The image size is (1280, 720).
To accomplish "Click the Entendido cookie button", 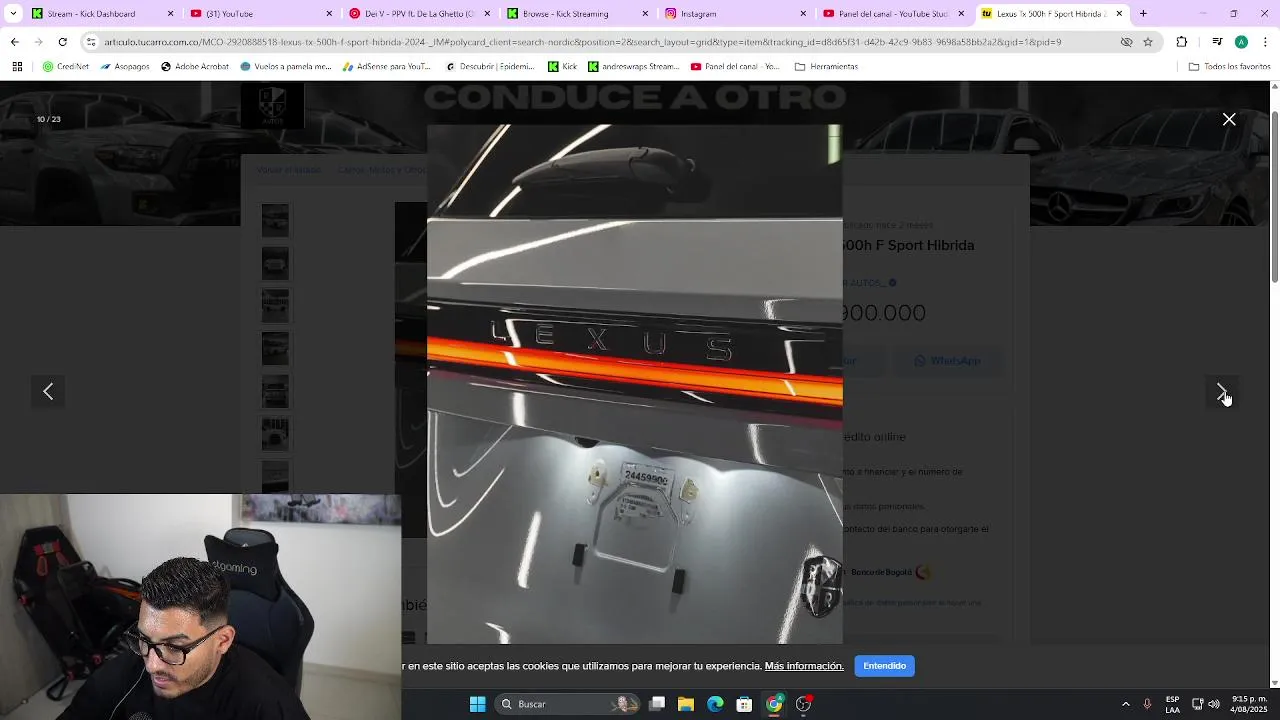I will pos(884,666).
